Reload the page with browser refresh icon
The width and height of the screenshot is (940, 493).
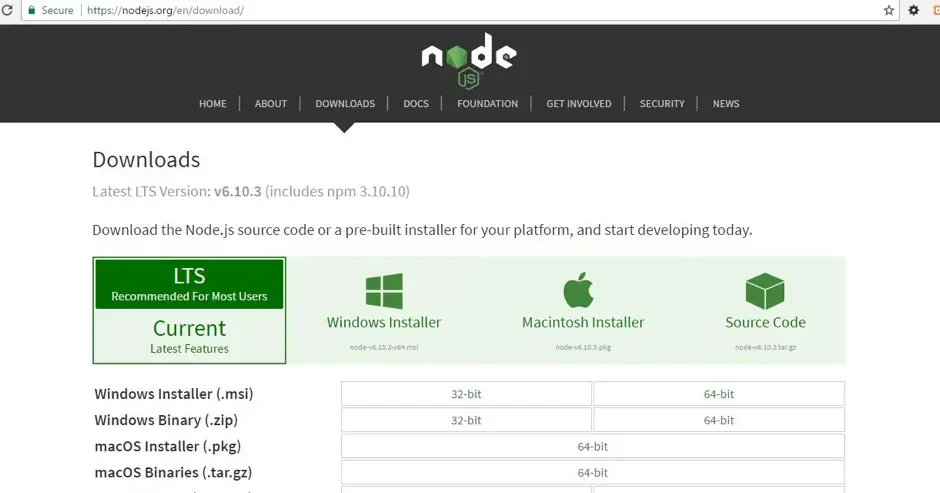pos(7,10)
